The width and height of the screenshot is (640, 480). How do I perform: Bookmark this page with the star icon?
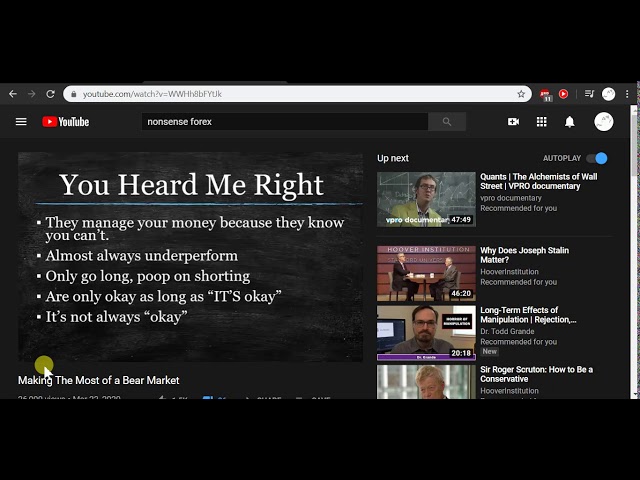click(521, 94)
